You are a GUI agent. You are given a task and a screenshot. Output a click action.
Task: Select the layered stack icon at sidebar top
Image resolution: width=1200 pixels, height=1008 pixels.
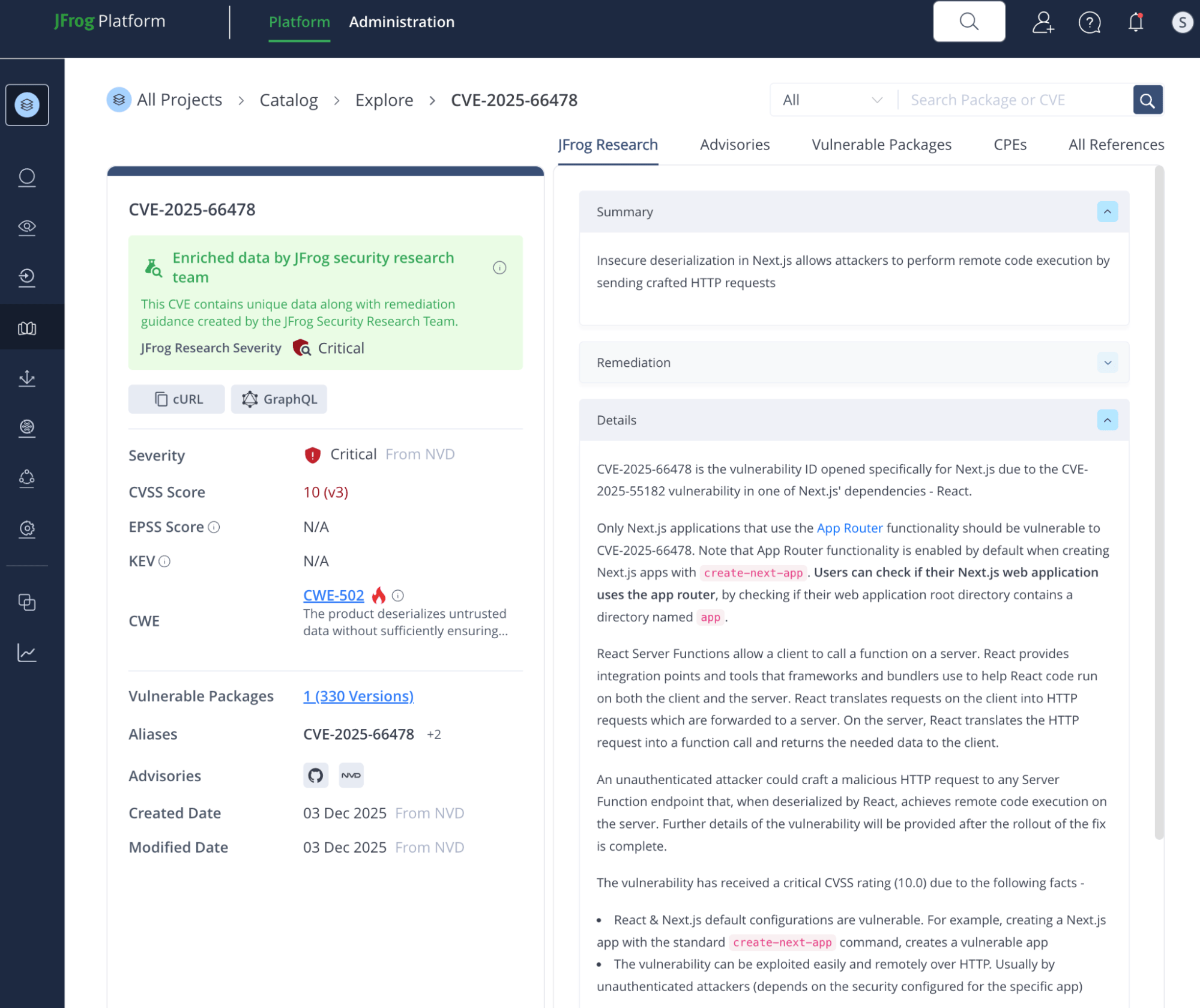pos(27,104)
